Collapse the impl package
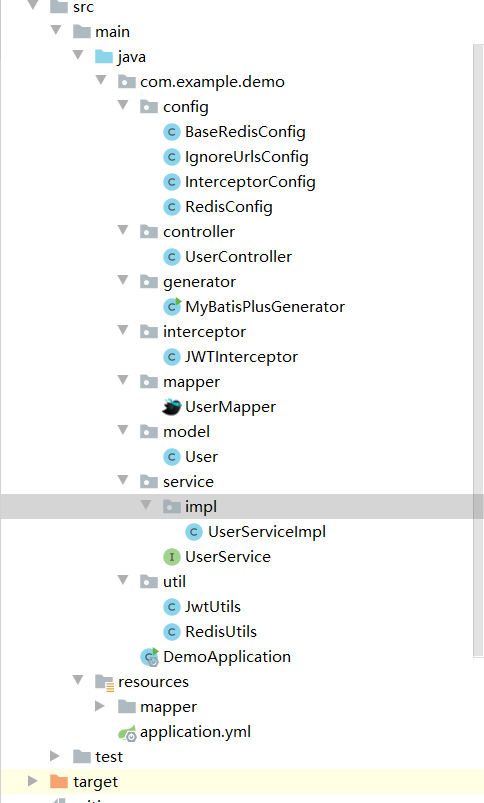 (146, 505)
